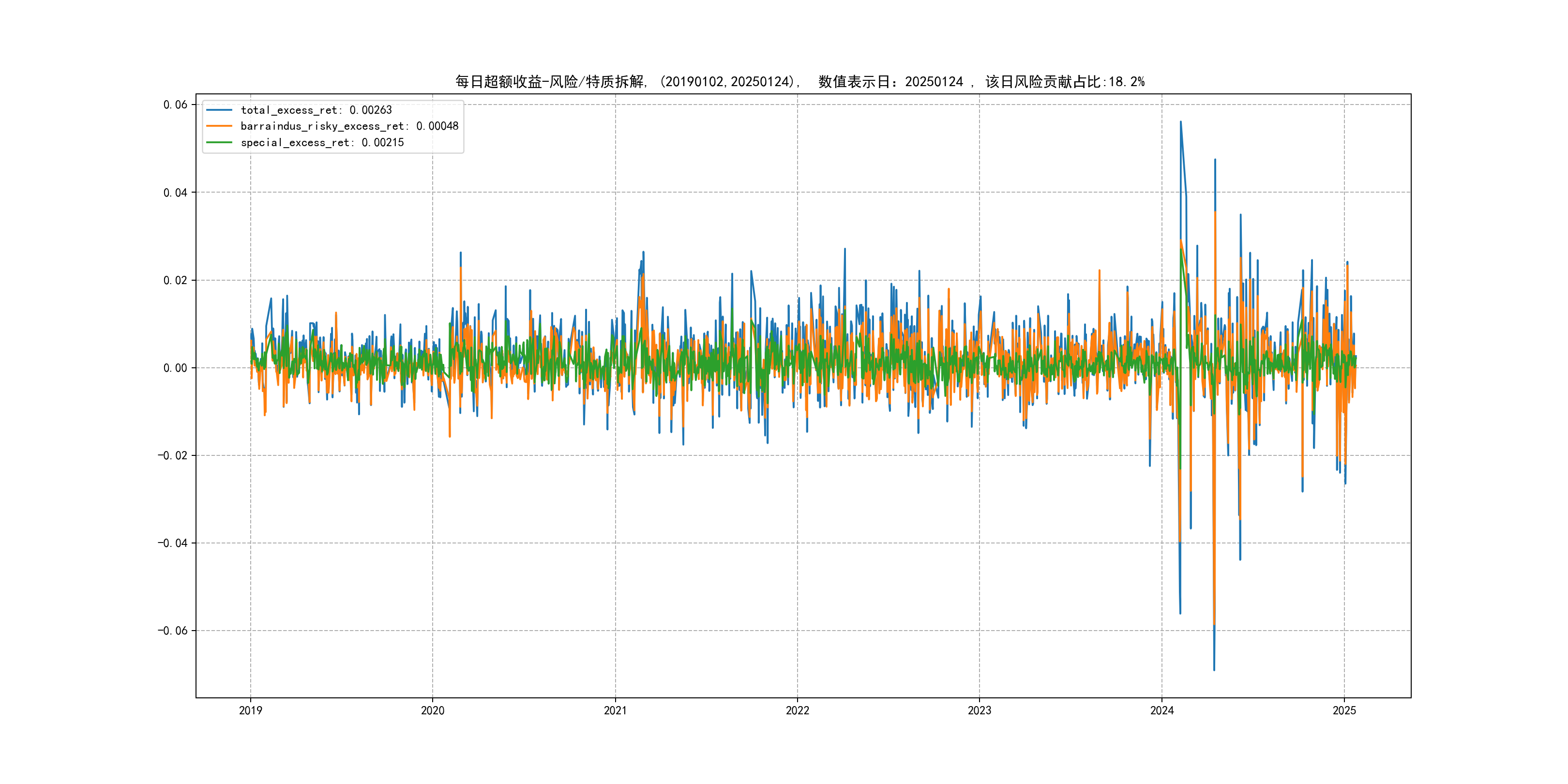Click the highest blue peak in early 2024

1180,122
